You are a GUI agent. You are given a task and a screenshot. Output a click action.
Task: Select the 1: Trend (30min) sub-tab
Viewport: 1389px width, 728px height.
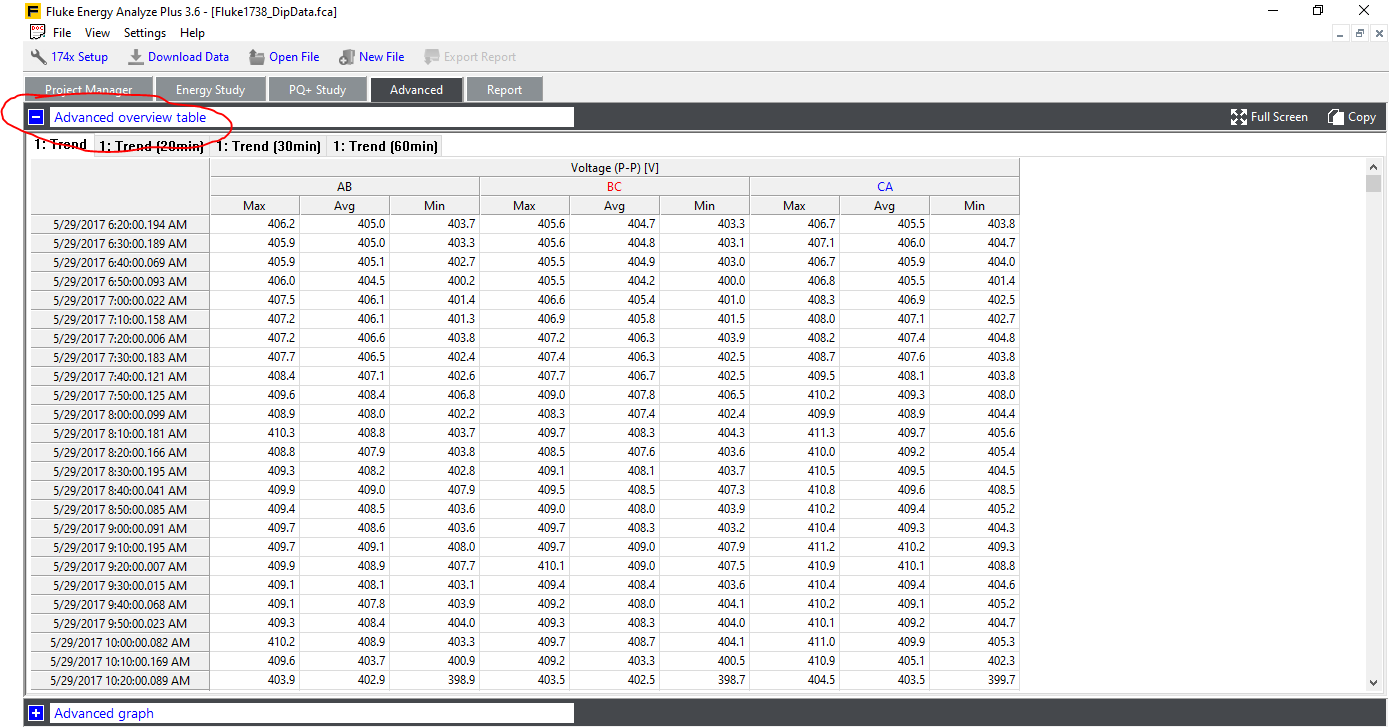[x=268, y=146]
